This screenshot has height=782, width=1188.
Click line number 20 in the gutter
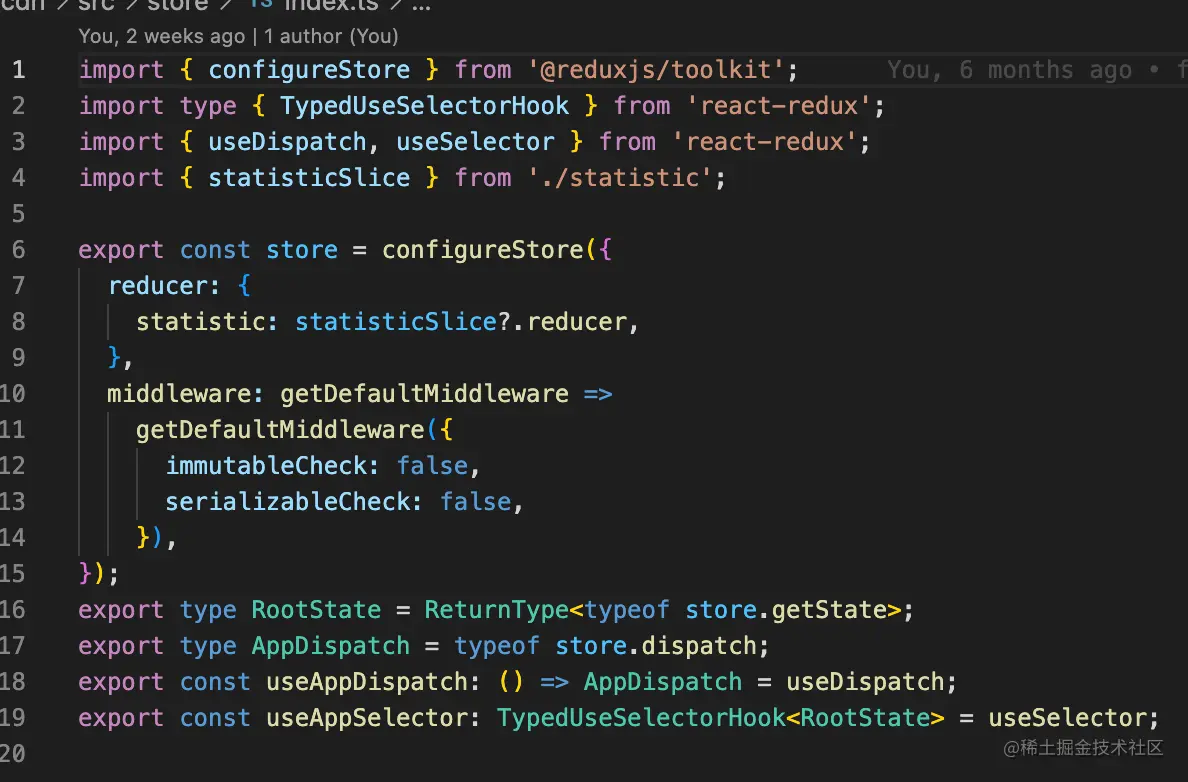(x=13, y=753)
